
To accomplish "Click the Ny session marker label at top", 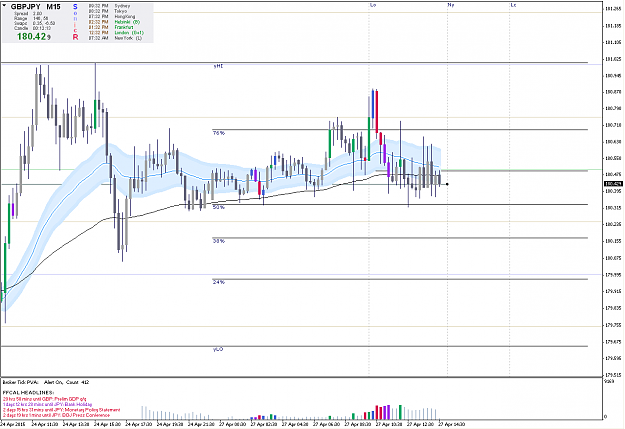I will [x=450, y=5].
